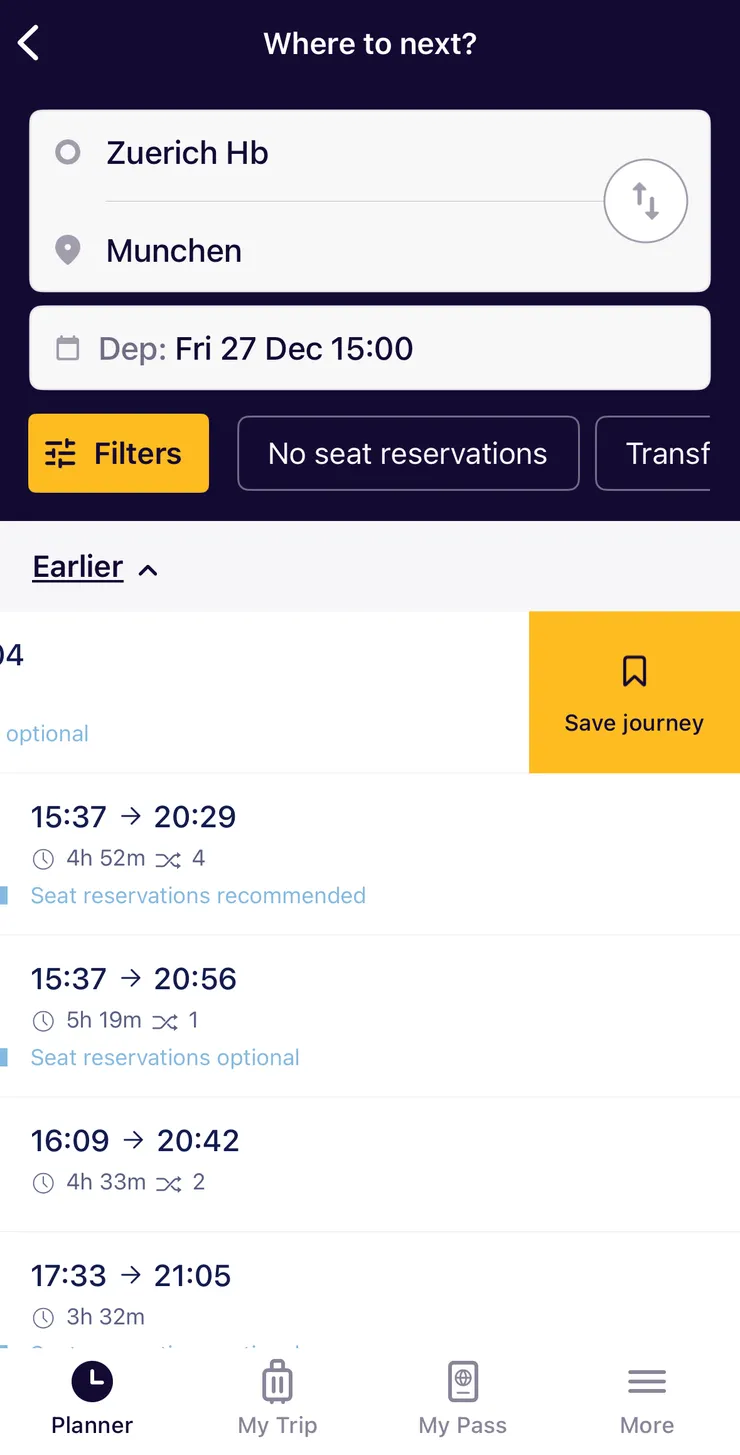Open the 15:37 to 20:29 journey

370,855
